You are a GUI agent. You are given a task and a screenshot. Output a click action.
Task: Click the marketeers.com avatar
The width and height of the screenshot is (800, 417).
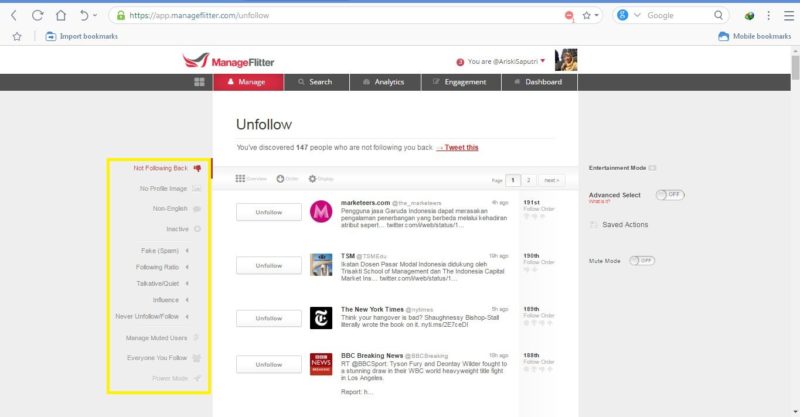tap(321, 211)
